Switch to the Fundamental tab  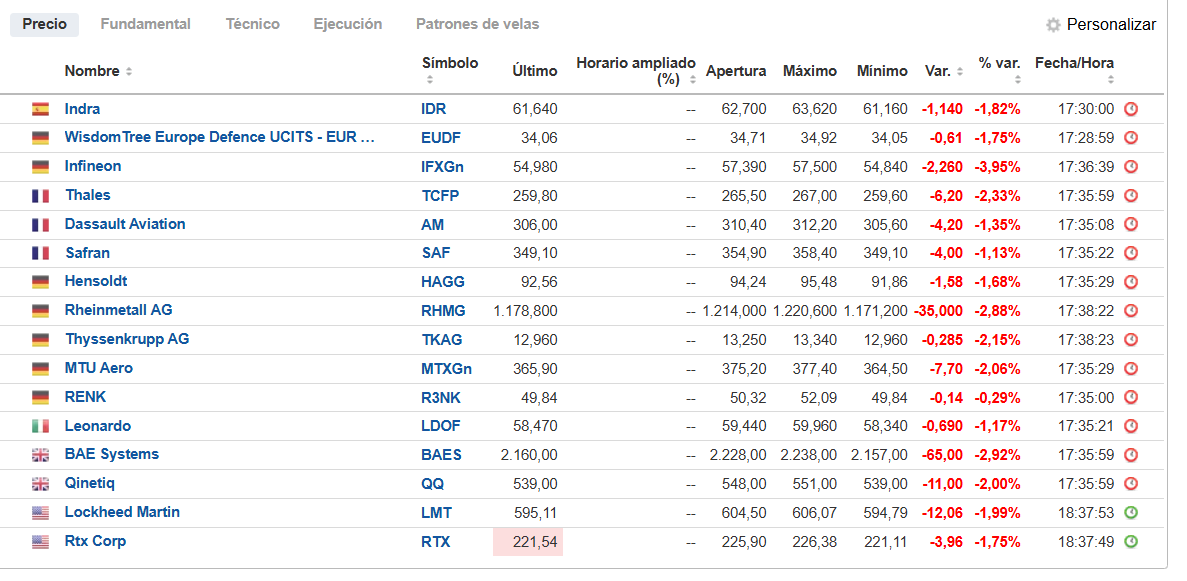pos(145,24)
